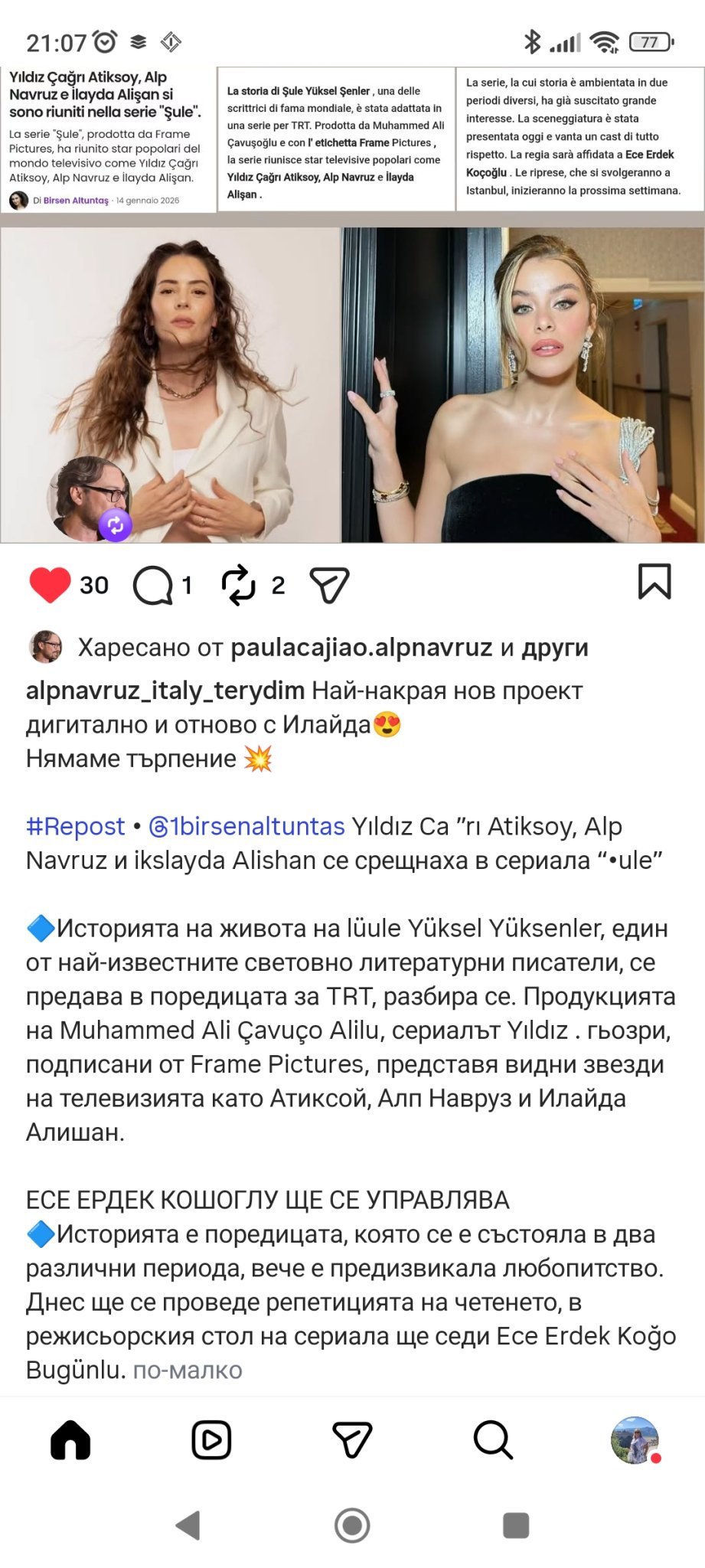Open comments via speech bubble icon

(153, 586)
